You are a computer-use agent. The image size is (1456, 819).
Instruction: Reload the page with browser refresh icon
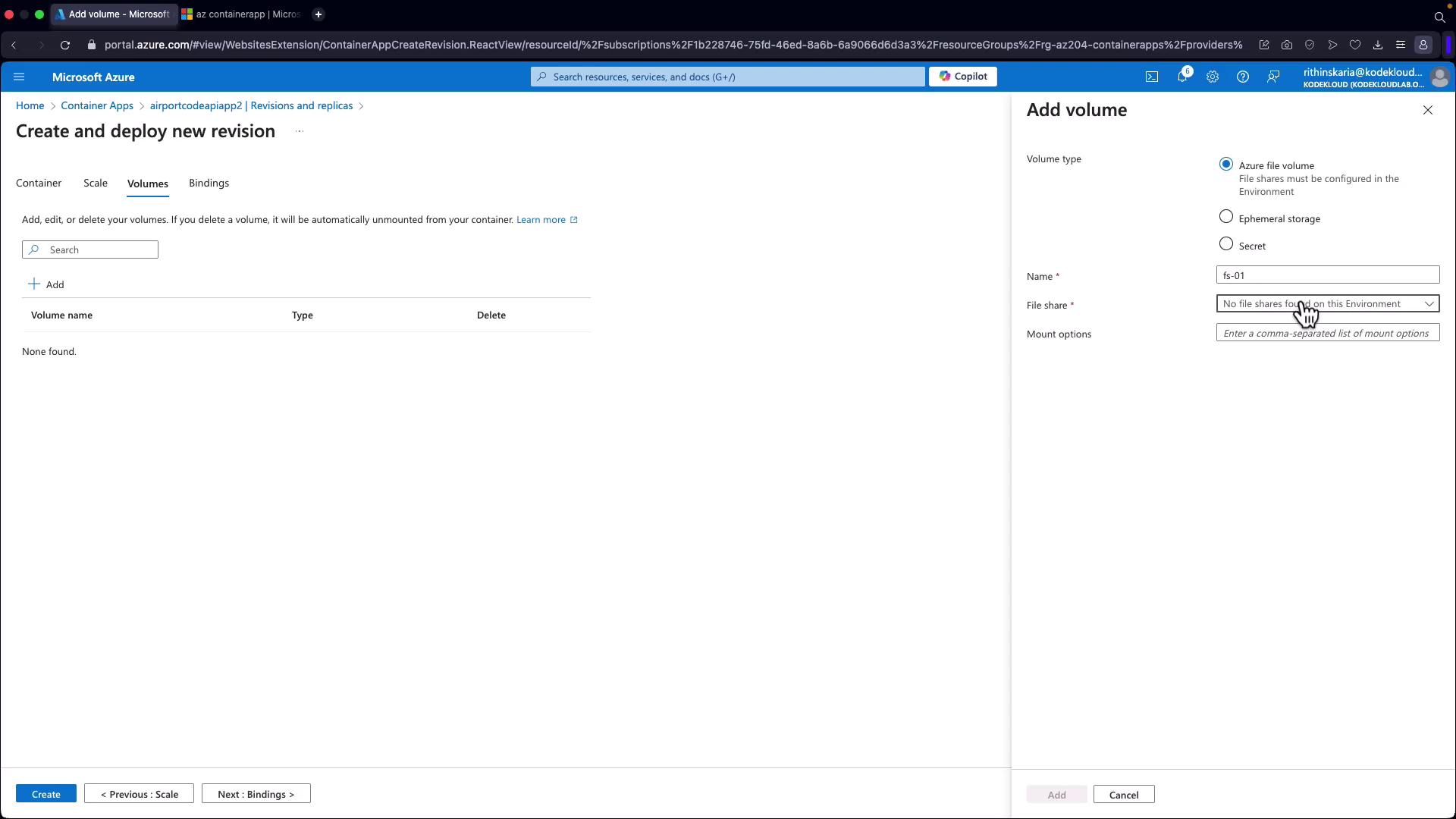[x=65, y=45]
